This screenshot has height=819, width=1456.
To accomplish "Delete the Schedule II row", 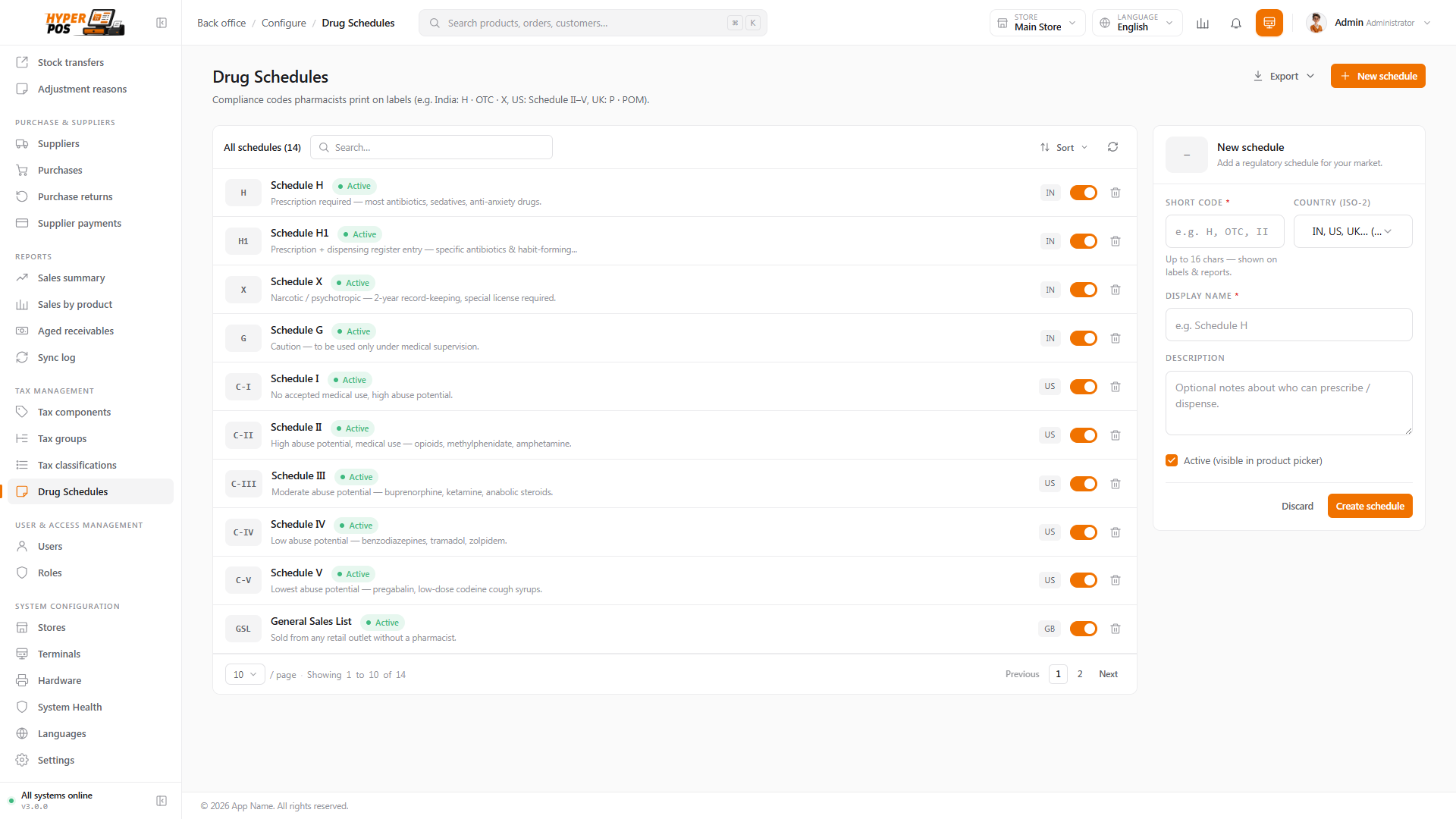I will [x=1116, y=435].
